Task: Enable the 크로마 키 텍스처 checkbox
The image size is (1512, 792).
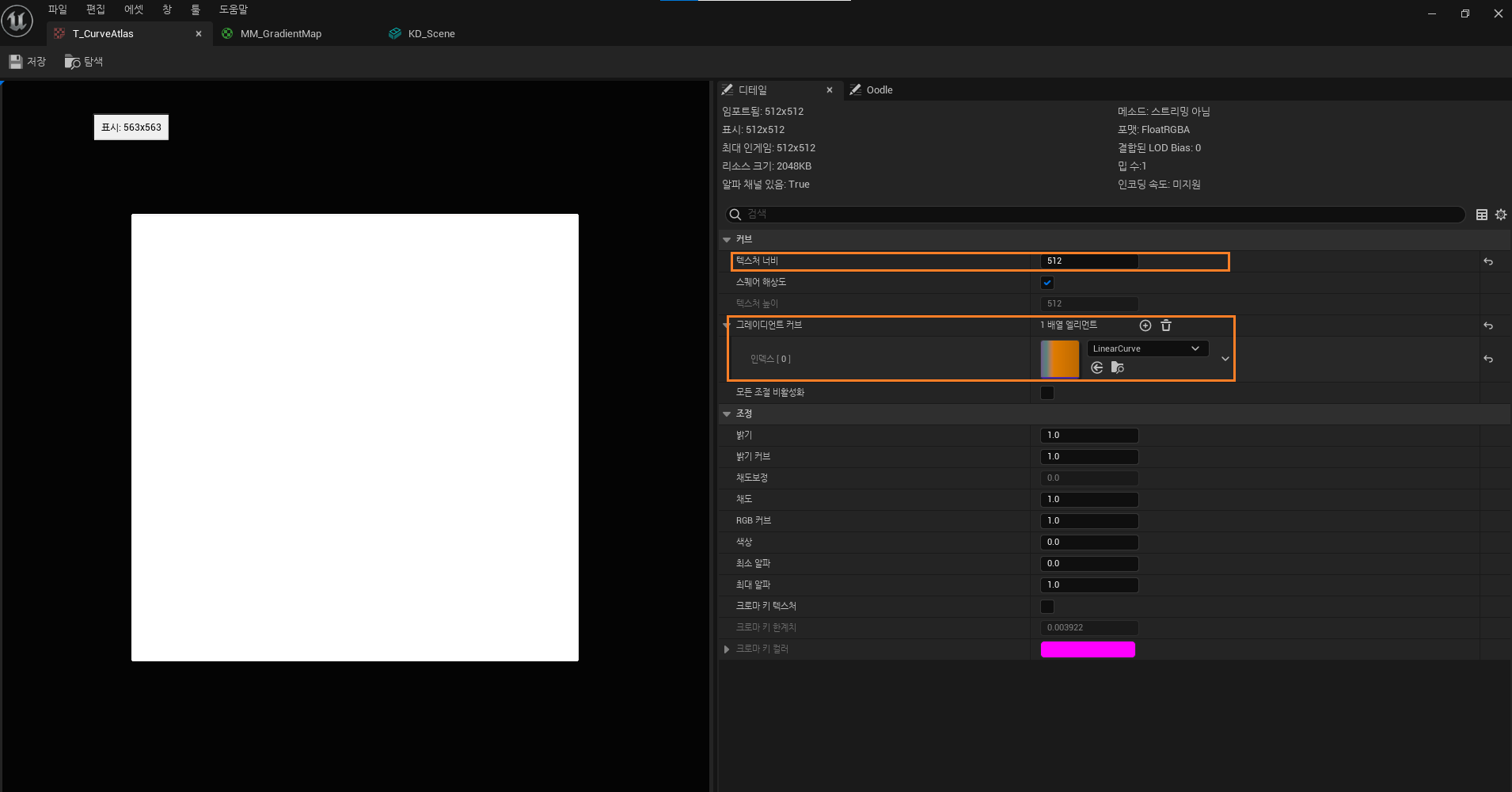Action: (1047, 607)
